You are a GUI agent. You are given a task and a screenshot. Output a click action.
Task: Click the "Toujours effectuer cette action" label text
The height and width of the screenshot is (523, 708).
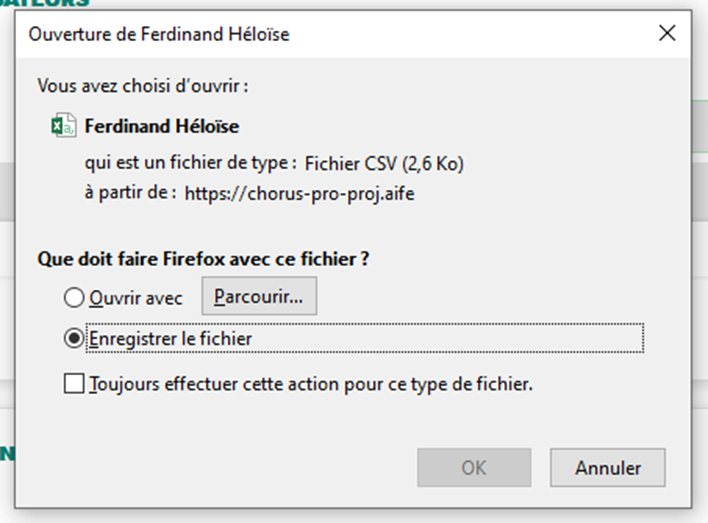pyautogui.click(x=311, y=383)
